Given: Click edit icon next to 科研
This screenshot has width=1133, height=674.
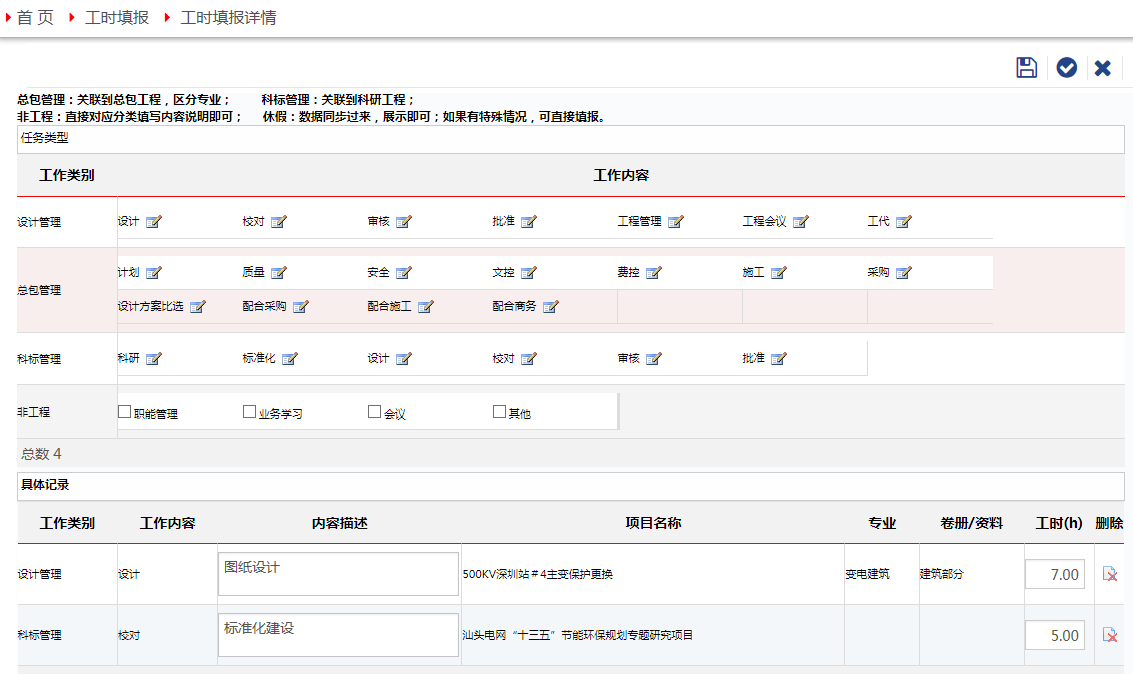Looking at the screenshot, I should [154, 359].
